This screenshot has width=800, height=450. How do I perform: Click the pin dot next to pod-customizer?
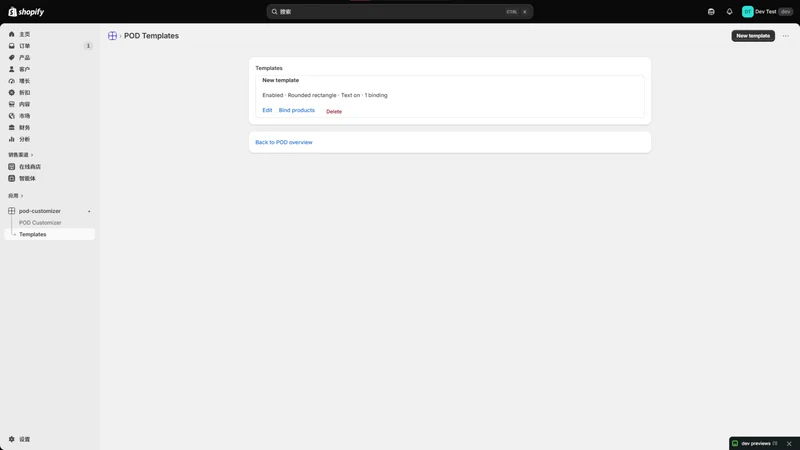[x=89, y=211]
